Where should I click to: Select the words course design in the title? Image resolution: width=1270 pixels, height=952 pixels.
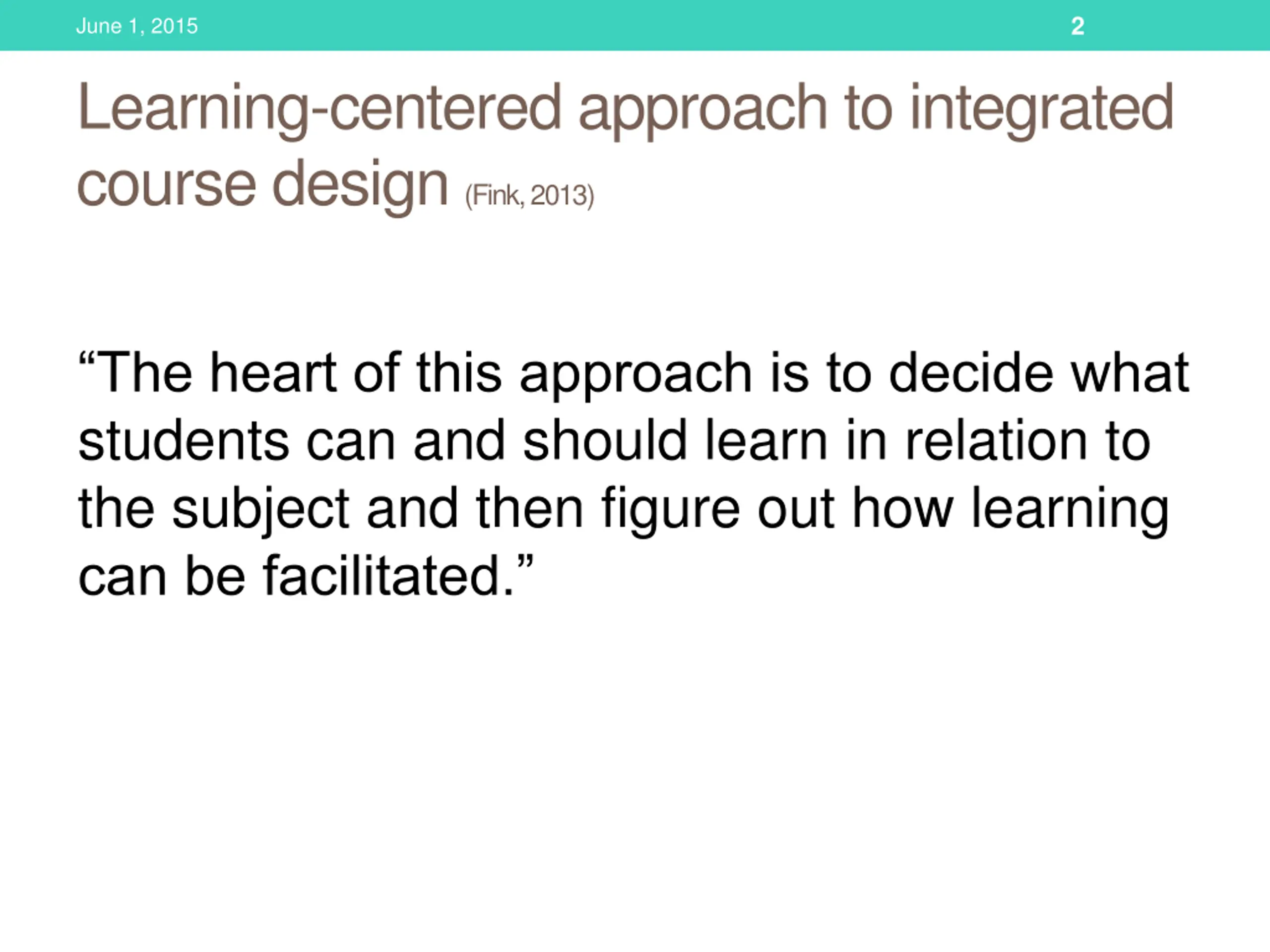262,185
